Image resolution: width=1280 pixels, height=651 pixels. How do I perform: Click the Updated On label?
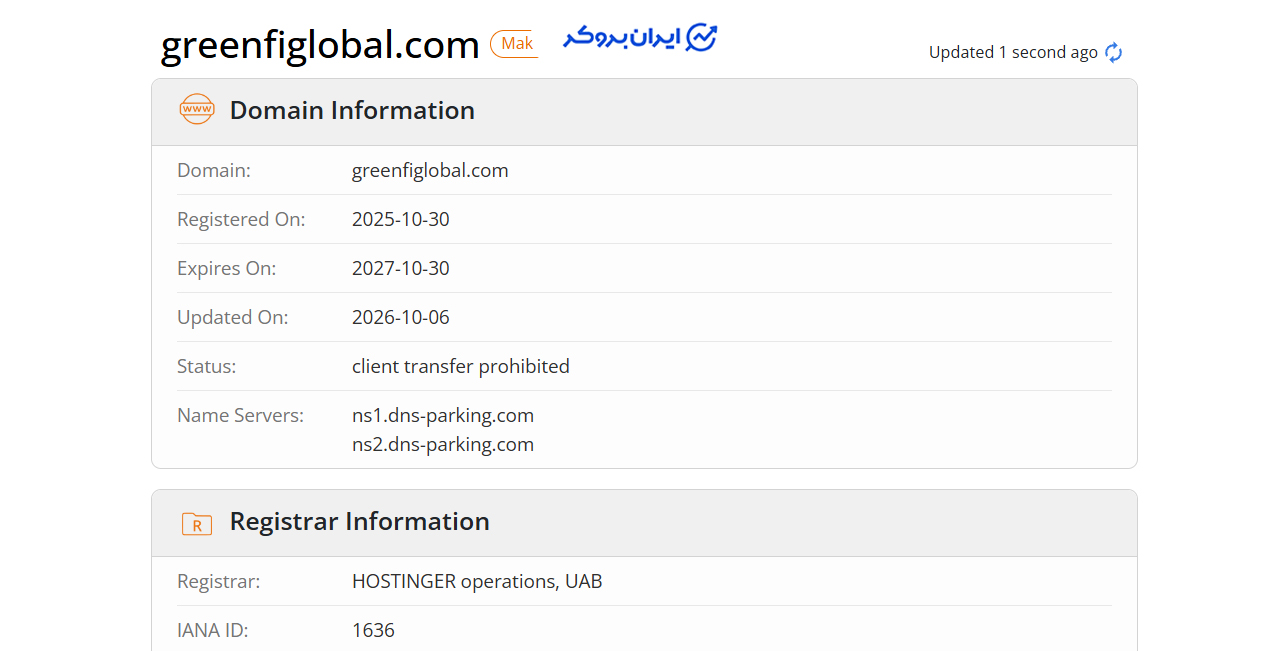click(233, 317)
